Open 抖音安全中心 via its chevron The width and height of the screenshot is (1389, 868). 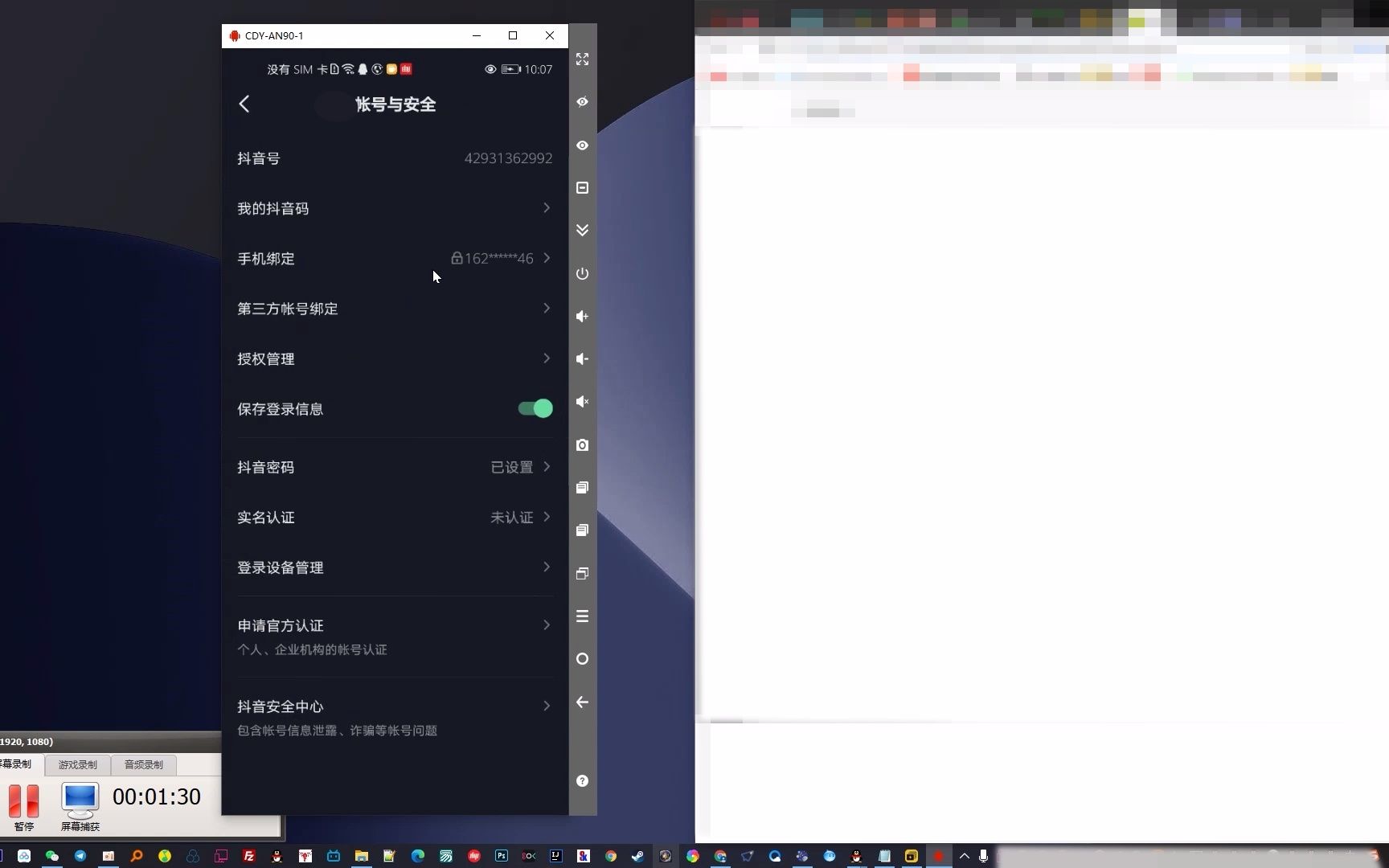tap(547, 706)
